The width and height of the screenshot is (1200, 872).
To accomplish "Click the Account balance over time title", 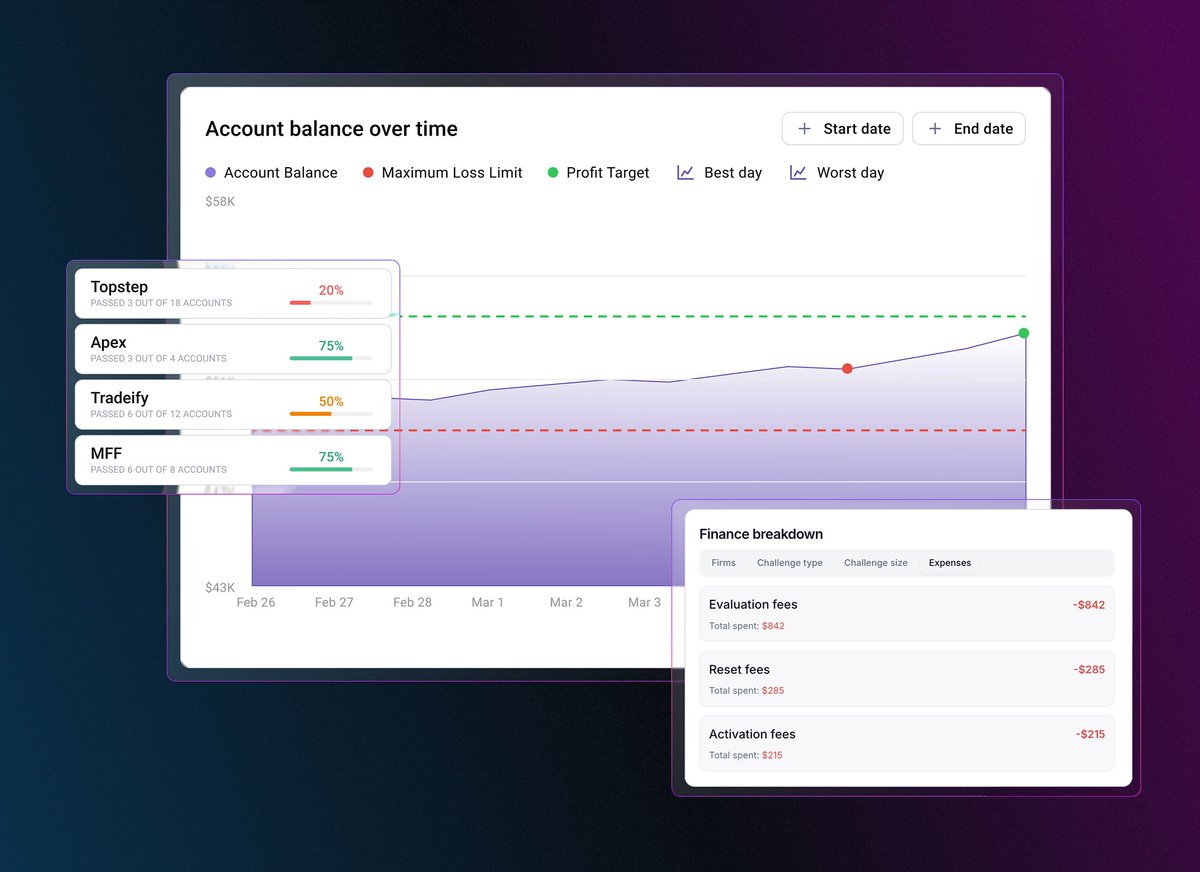I will pyautogui.click(x=331, y=129).
